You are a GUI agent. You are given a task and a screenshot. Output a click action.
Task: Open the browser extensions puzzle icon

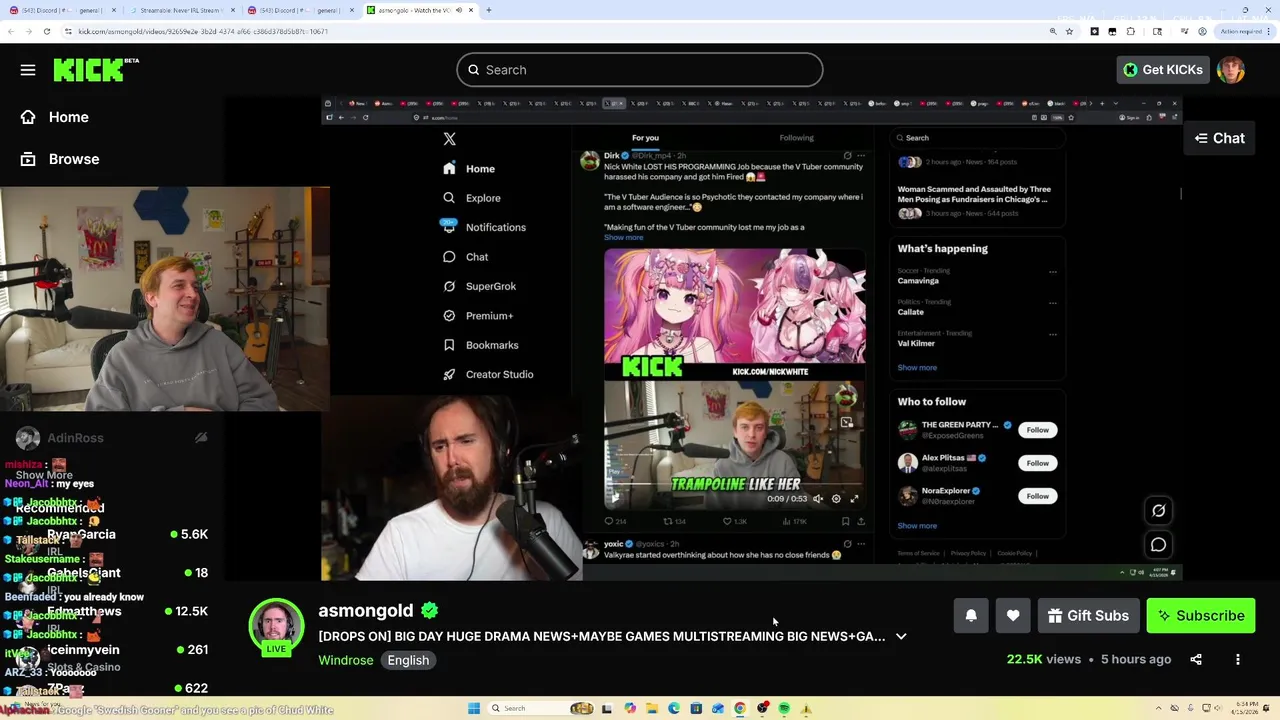1131,31
